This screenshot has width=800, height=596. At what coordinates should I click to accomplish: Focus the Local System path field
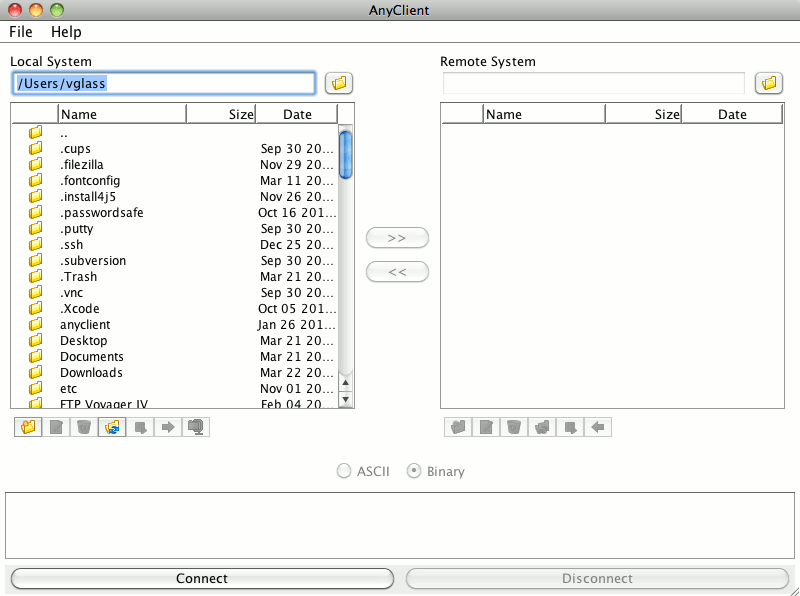[163, 83]
